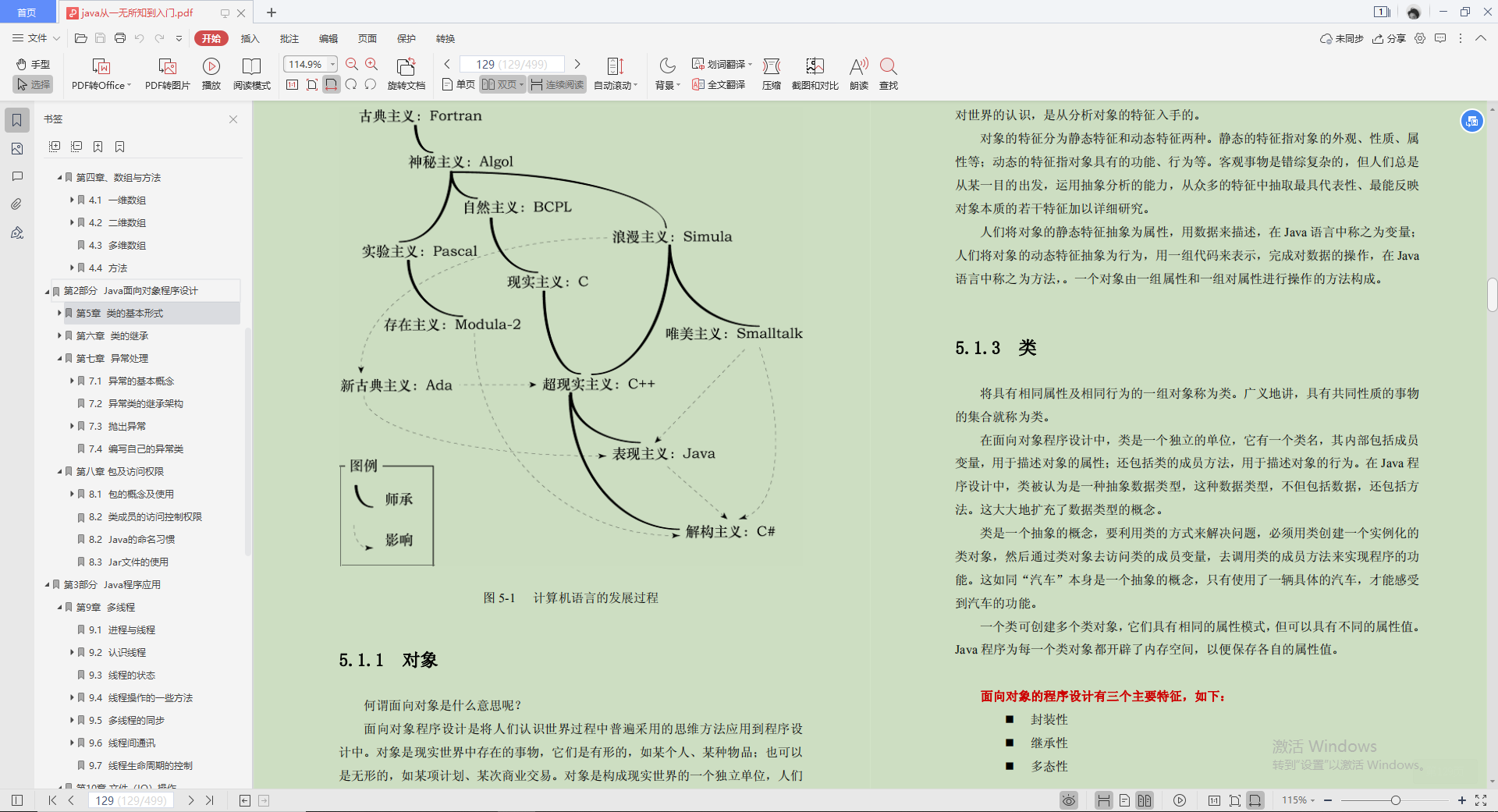Expand the quick access toolbar dropdown arrow
Viewport: 1498px width, 812px height.
pos(179,38)
